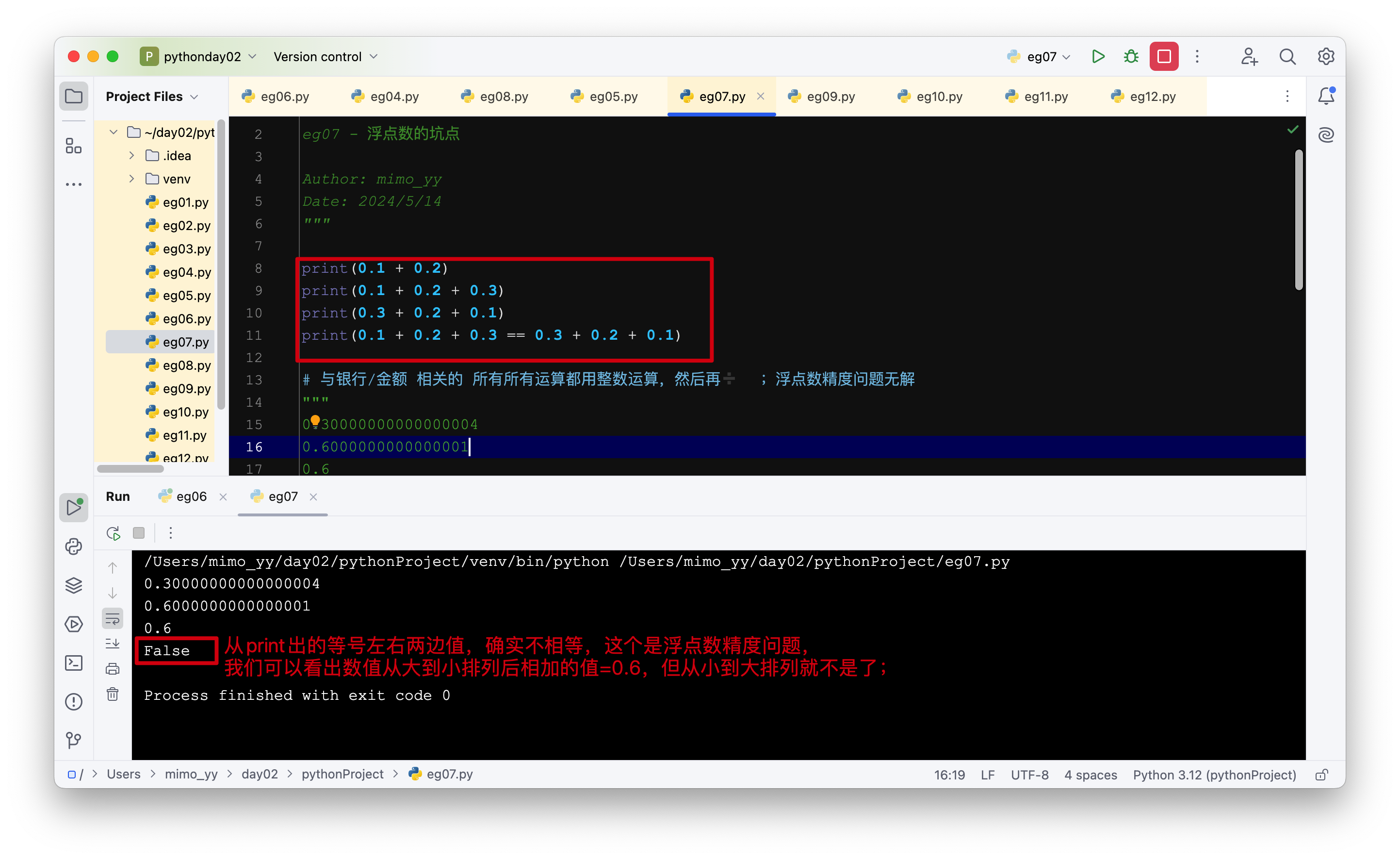Image resolution: width=1400 pixels, height=860 pixels.
Task: Expand the venv folder
Action: pyautogui.click(x=131, y=179)
